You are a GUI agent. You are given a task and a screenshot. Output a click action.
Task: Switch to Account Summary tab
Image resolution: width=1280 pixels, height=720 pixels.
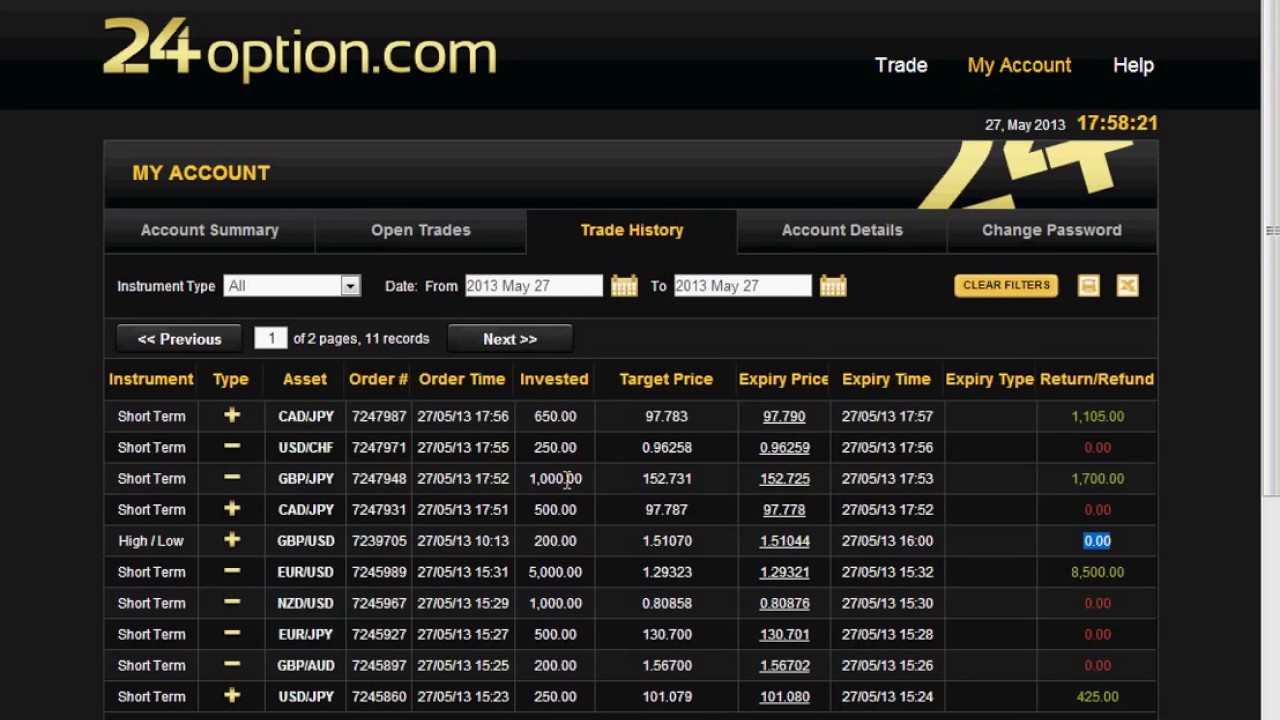(209, 230)
